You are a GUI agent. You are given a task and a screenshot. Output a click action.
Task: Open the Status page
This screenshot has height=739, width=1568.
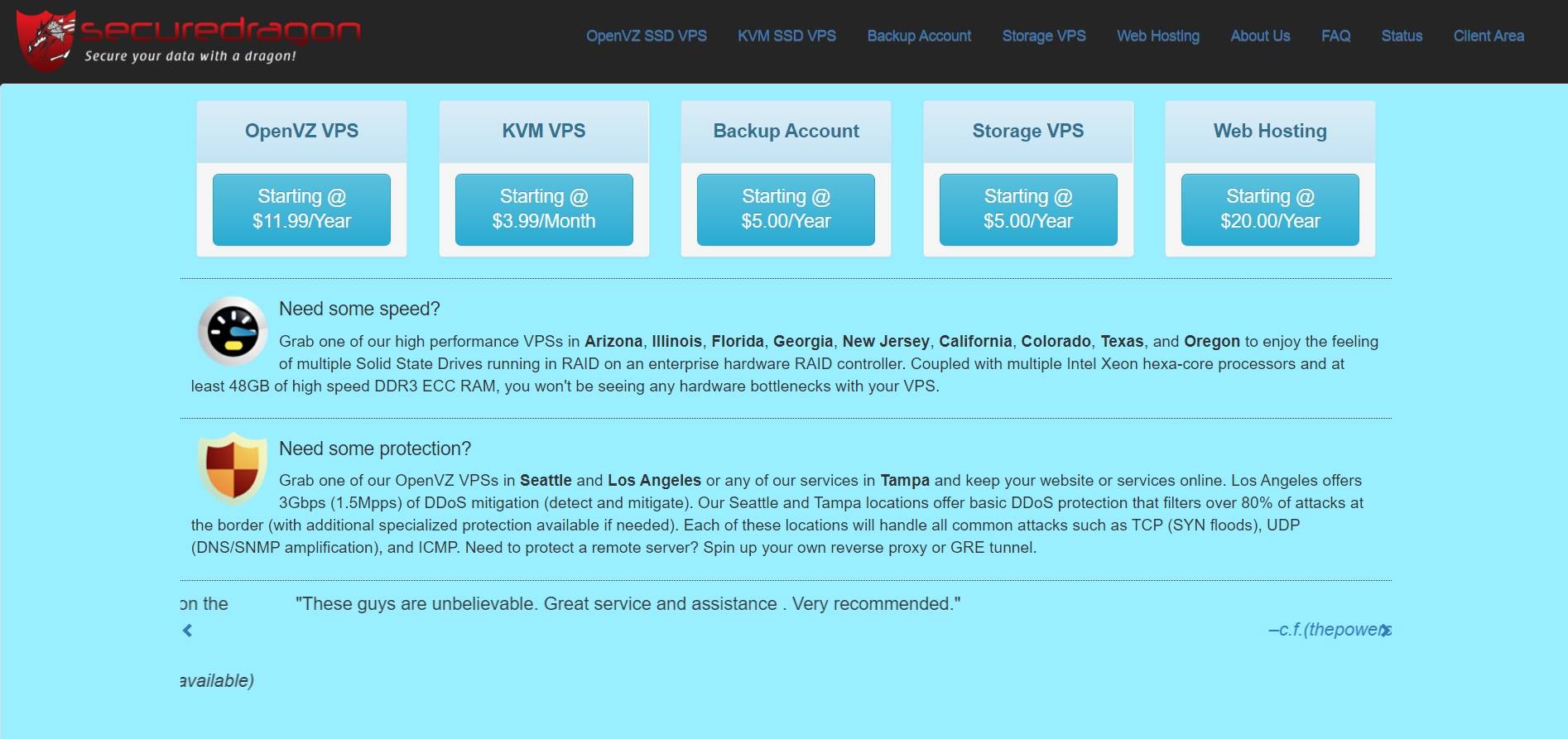1402,36
